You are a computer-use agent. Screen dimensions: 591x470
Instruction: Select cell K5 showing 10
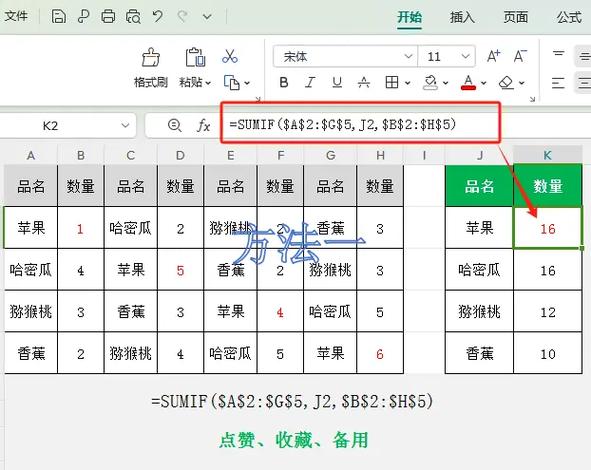[x=548, y=354]
